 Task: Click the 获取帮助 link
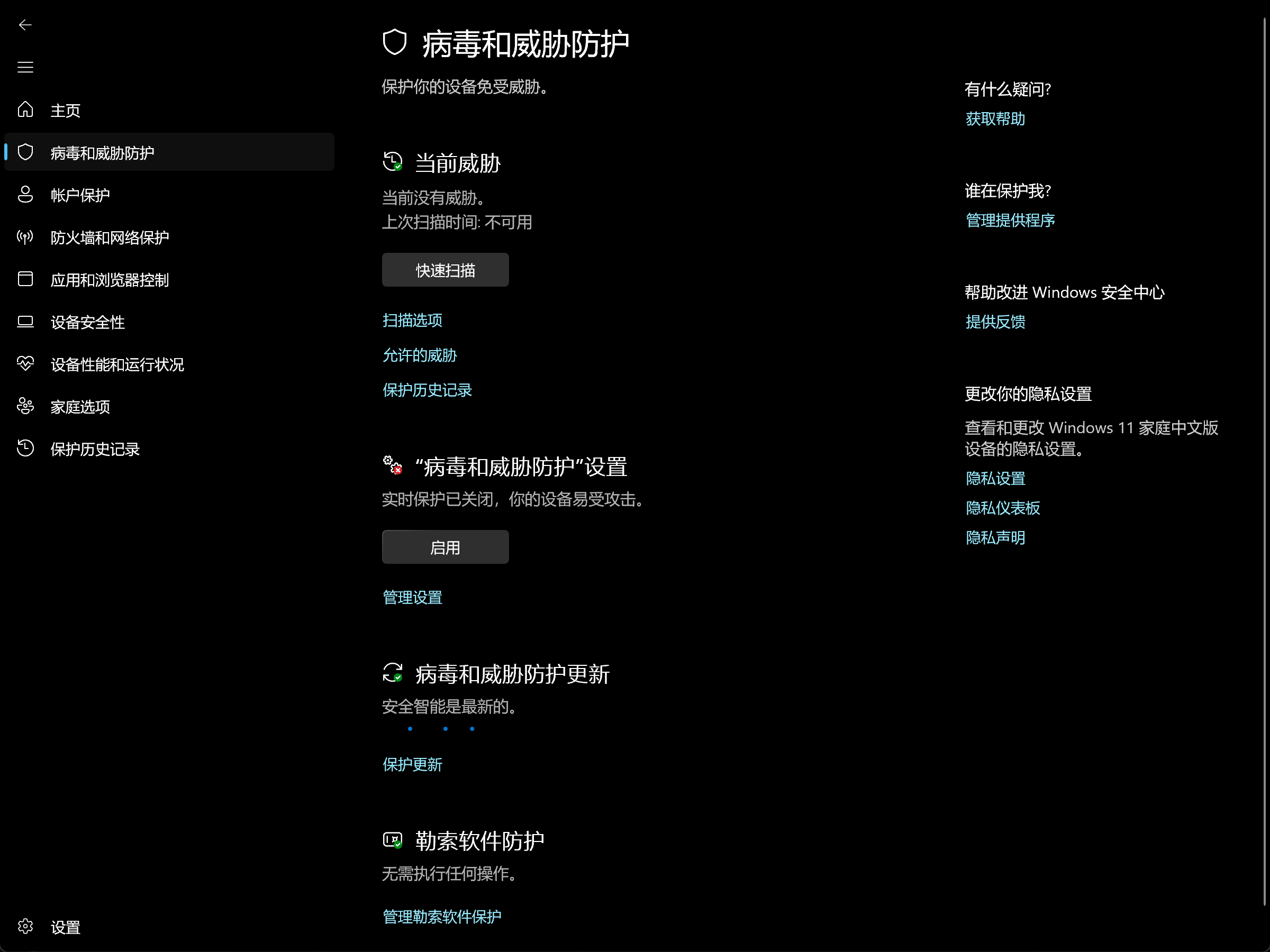tap(995, 119)
